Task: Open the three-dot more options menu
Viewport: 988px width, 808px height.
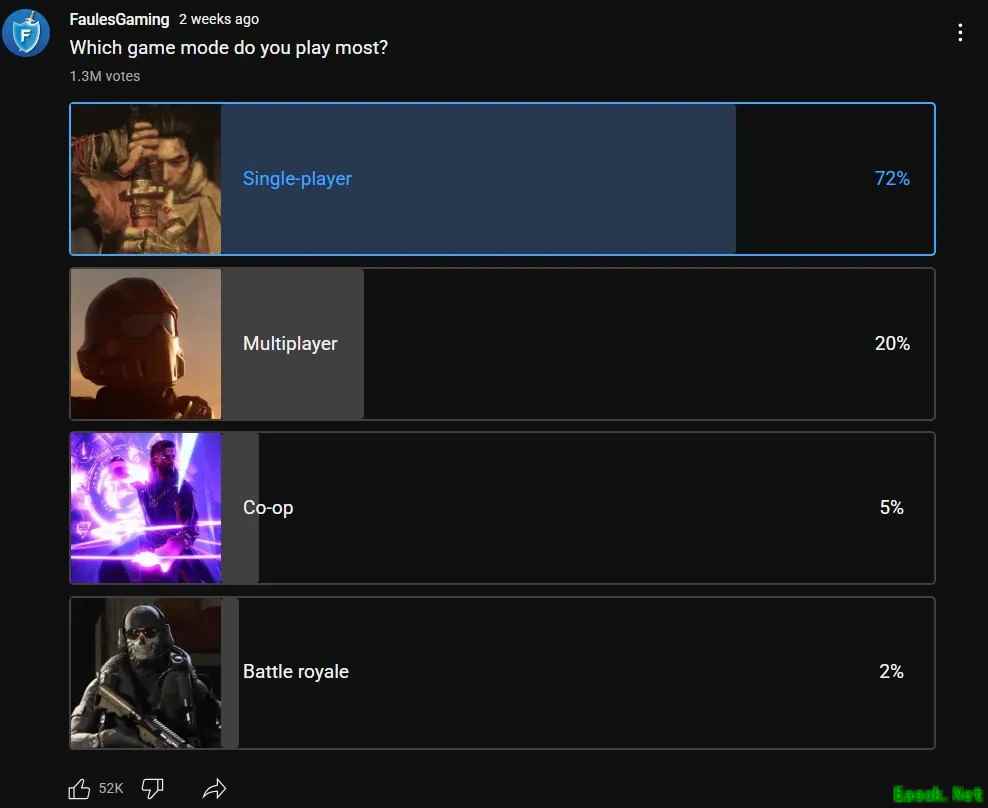Action: (x=960, y=32)
